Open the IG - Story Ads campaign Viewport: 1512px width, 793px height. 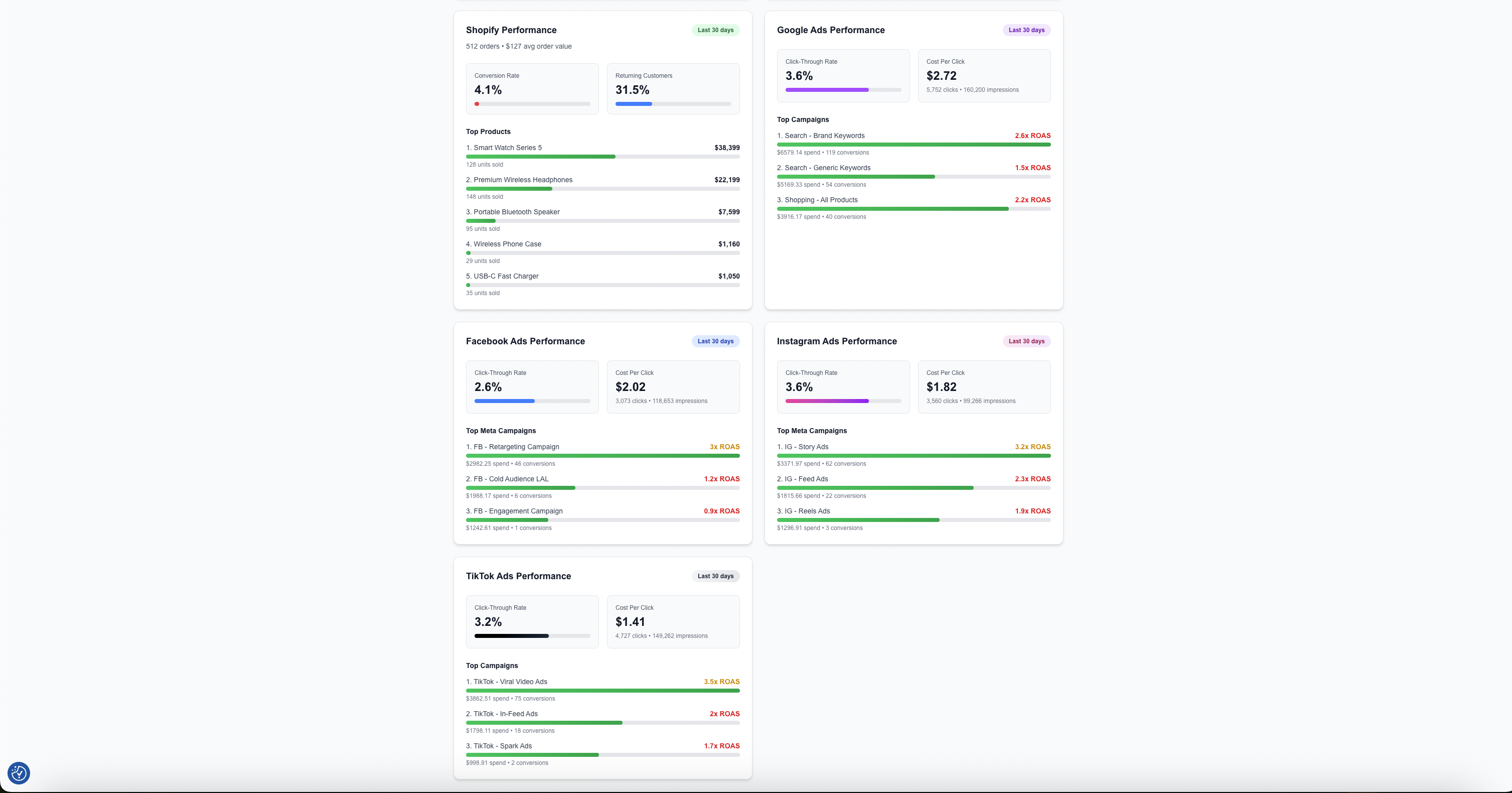(x=802, y=446)
